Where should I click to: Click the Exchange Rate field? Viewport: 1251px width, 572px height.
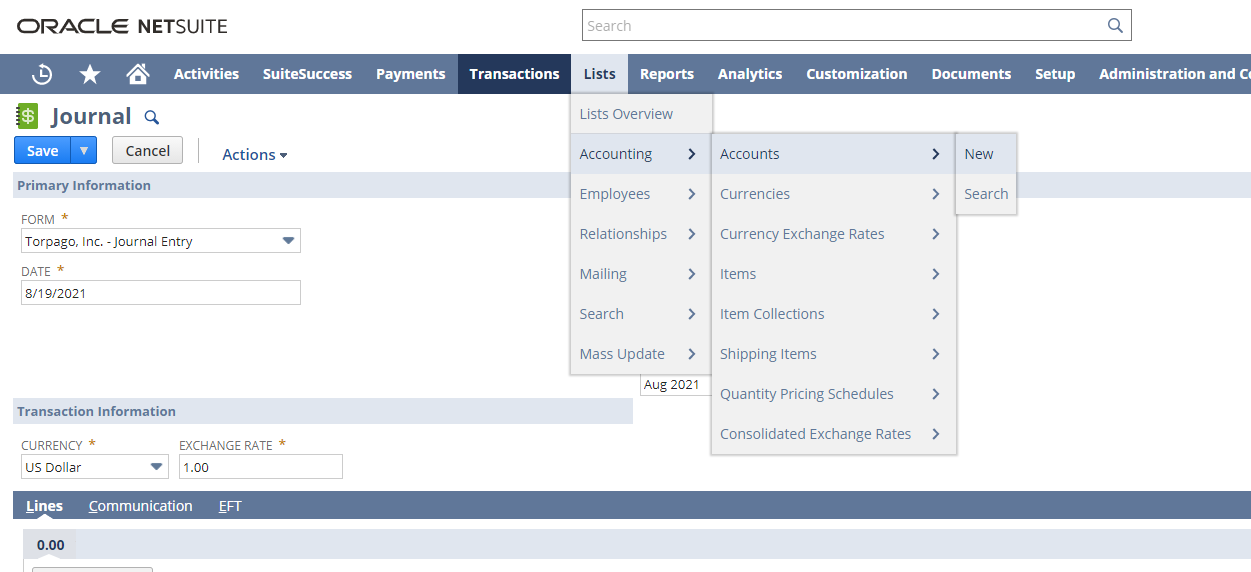click(x=260, y=467)
